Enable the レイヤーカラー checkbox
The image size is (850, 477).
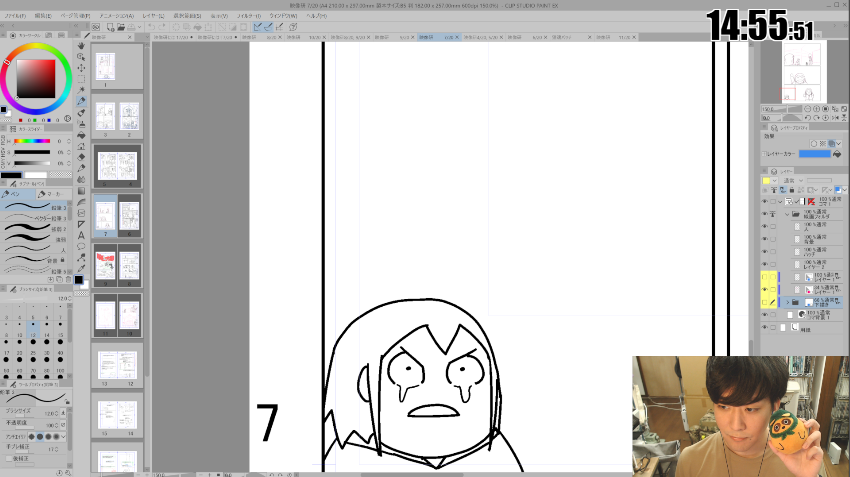point(765,154)
